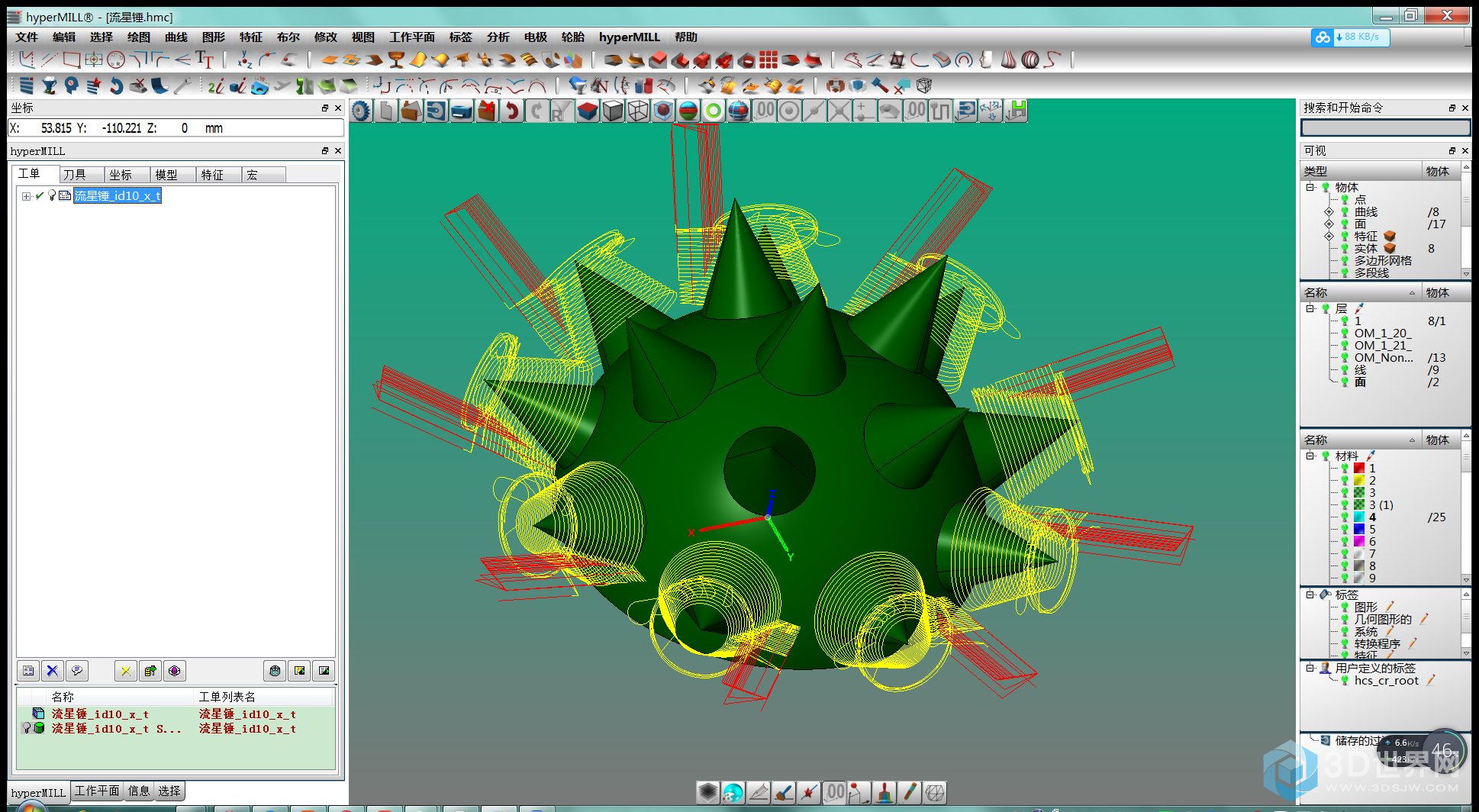Select the circle drawing tool

point(116,60)
